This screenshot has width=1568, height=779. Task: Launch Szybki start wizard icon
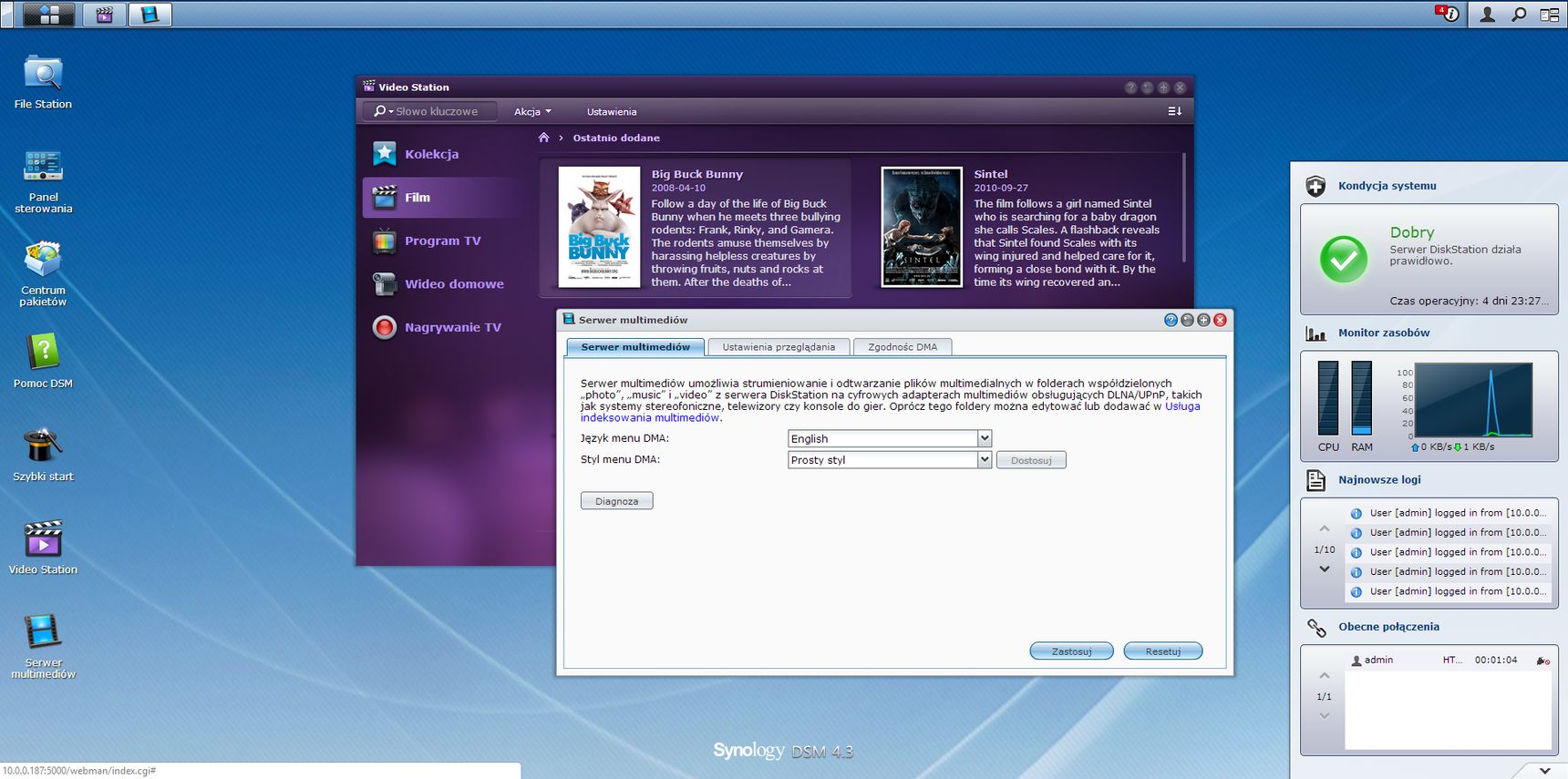tap(43, 454)
